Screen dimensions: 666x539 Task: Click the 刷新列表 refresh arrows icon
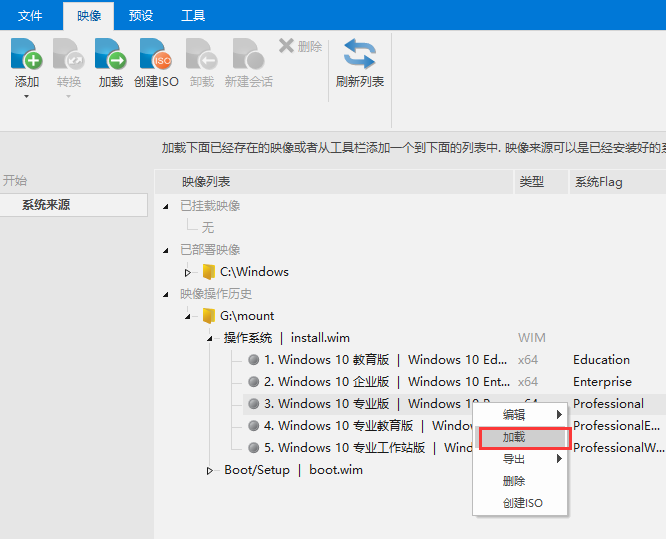coord(359,54)
